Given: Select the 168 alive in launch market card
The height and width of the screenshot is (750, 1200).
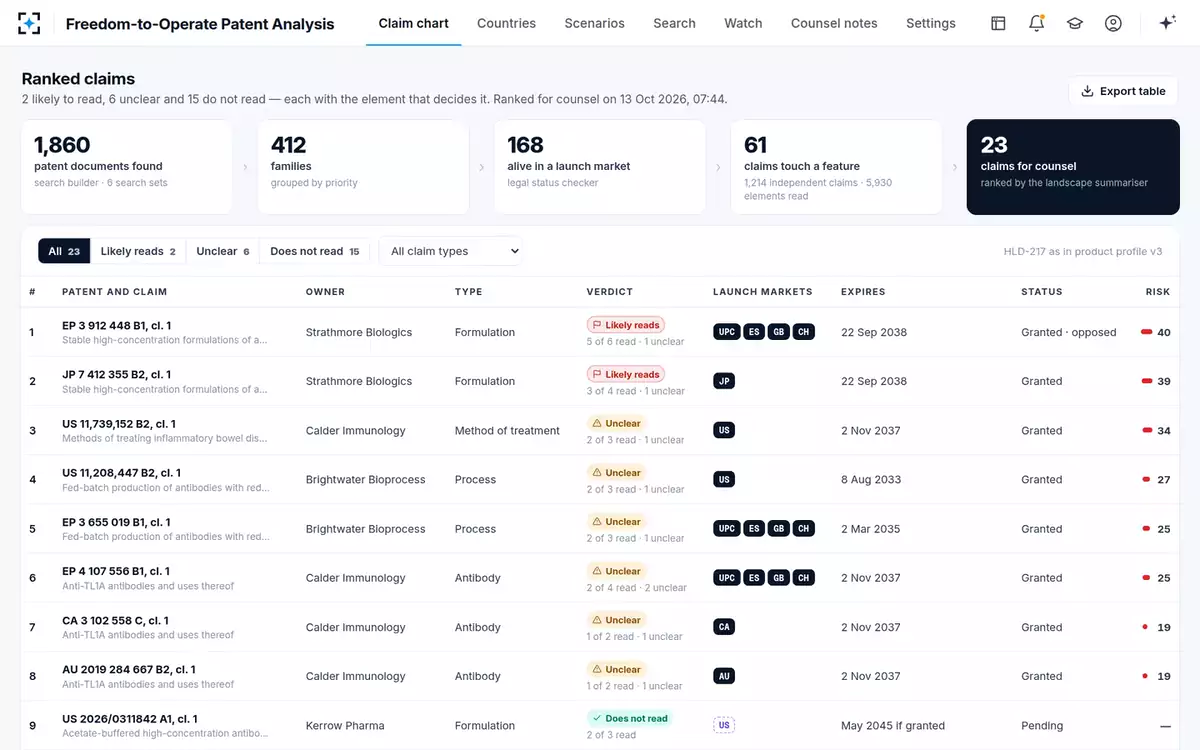Looking at the screenshot, I should (600, 167).
